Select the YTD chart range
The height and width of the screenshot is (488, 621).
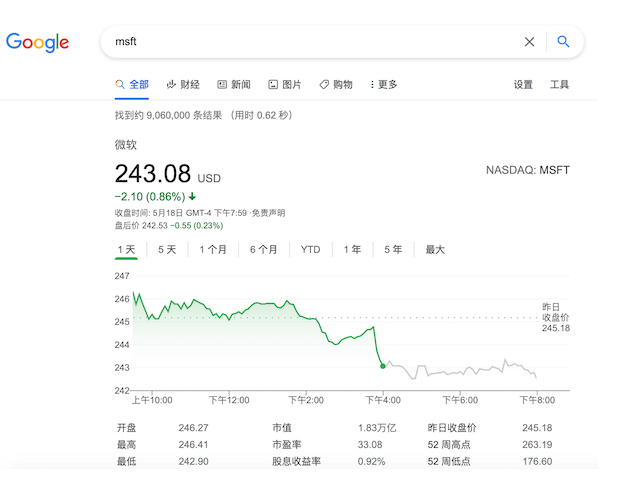[x=310, y=250]
